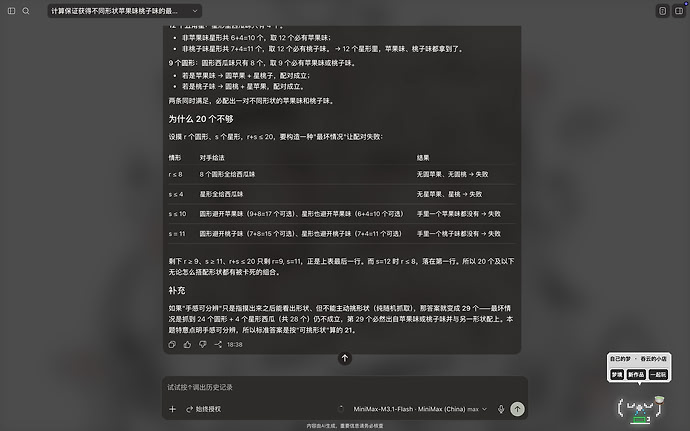Toggle the left sidebar panel icon

pyautogui.click(x=11, y=11)
